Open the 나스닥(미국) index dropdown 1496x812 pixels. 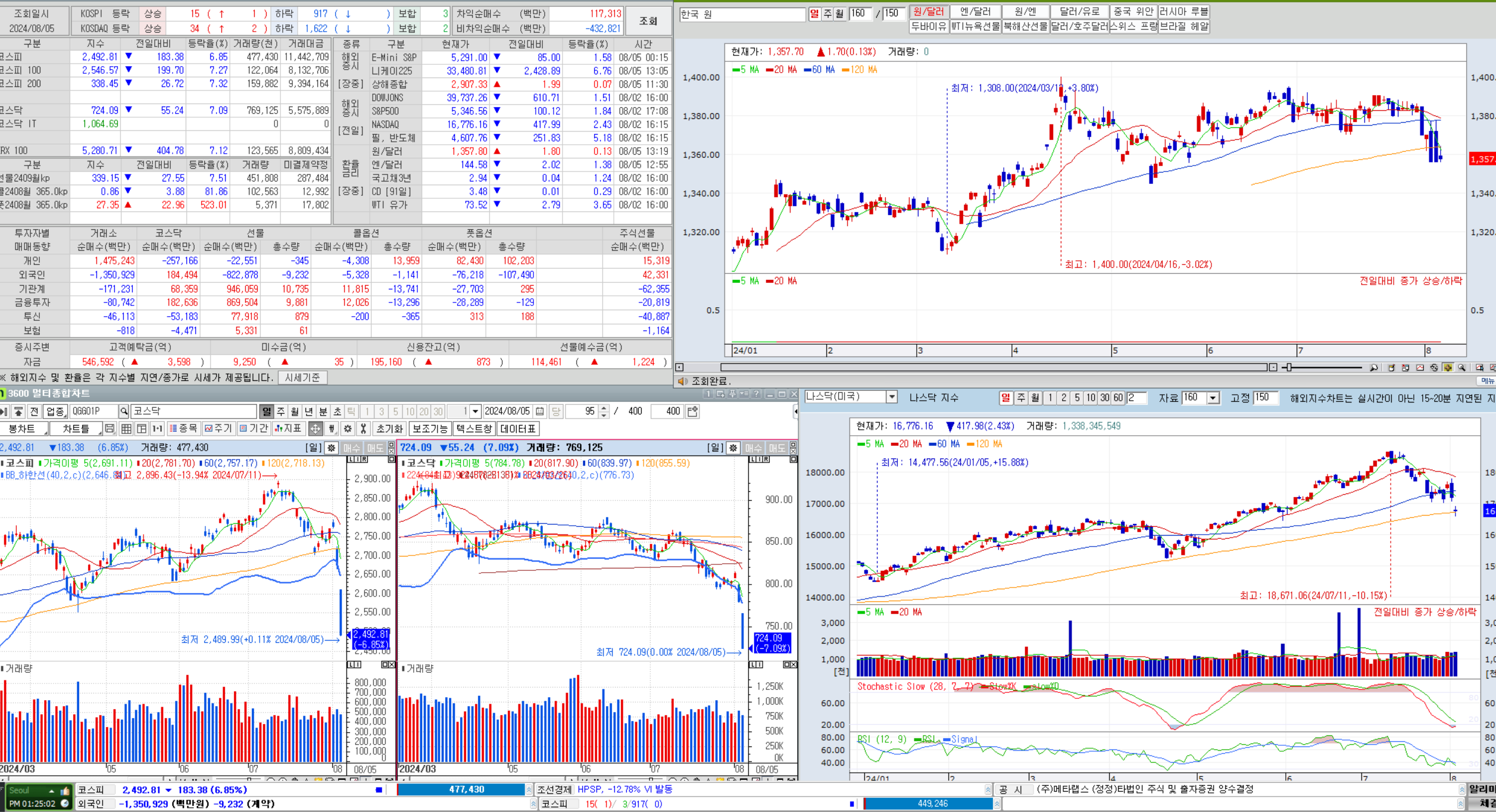click(892, 397)
